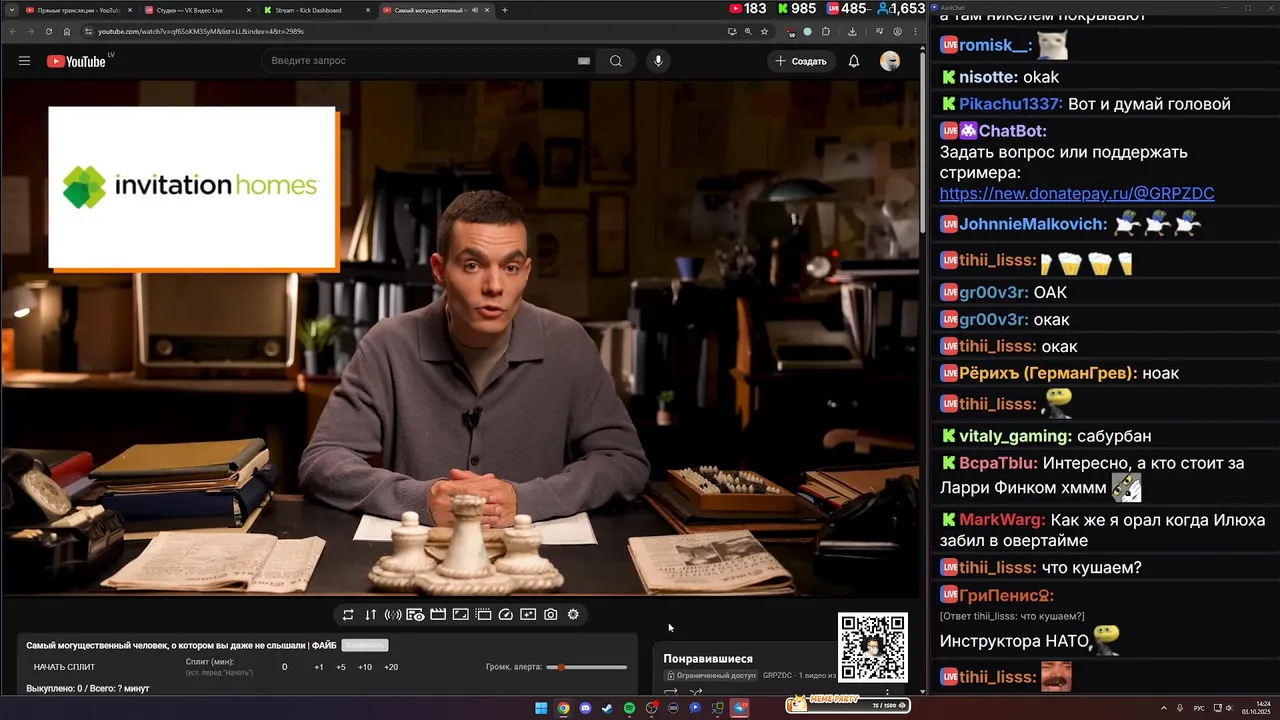
Task: Open the on-screen keyboard in search box
Action: [584, 61]
